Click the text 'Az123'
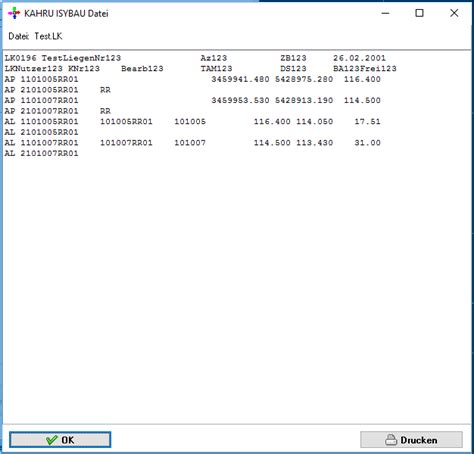Image resolution: width=474 pixels, height=454 pixels. click(214, 58)
